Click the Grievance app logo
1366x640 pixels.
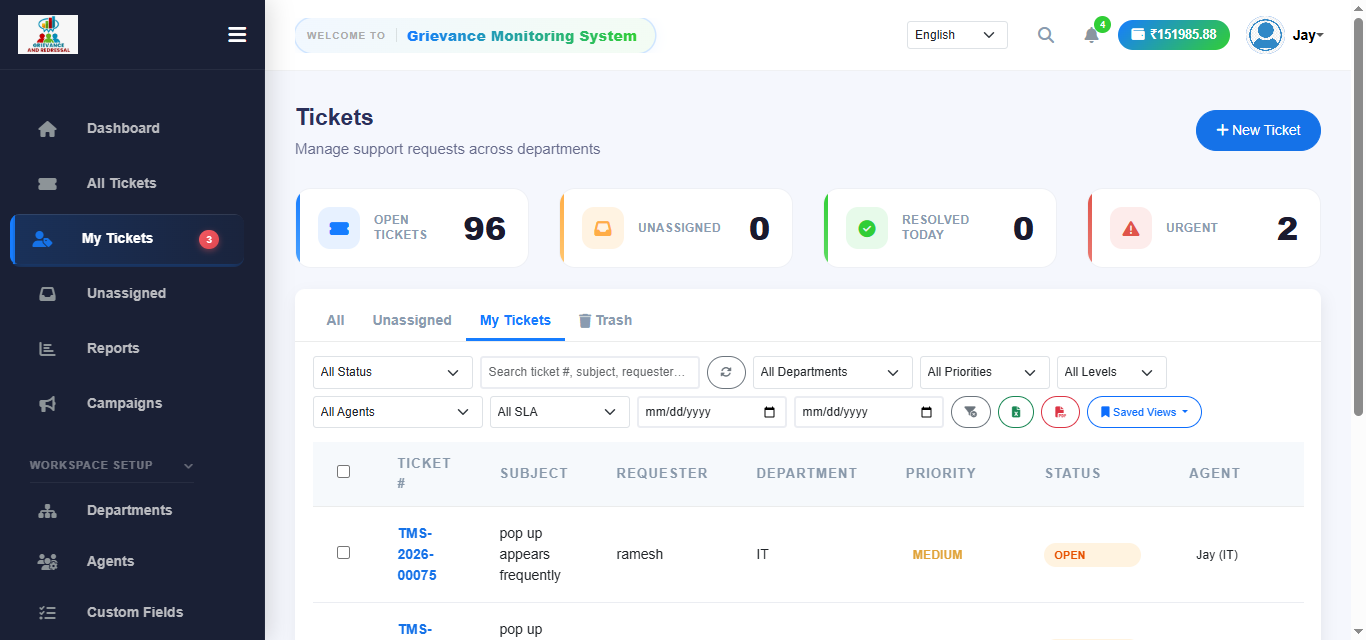click(48, 35)
